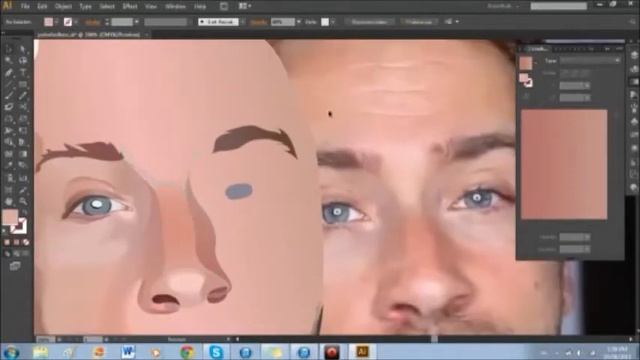Open Arrange Documents dropdown
Screen dimensions: 640x360
tap(245, 6)
